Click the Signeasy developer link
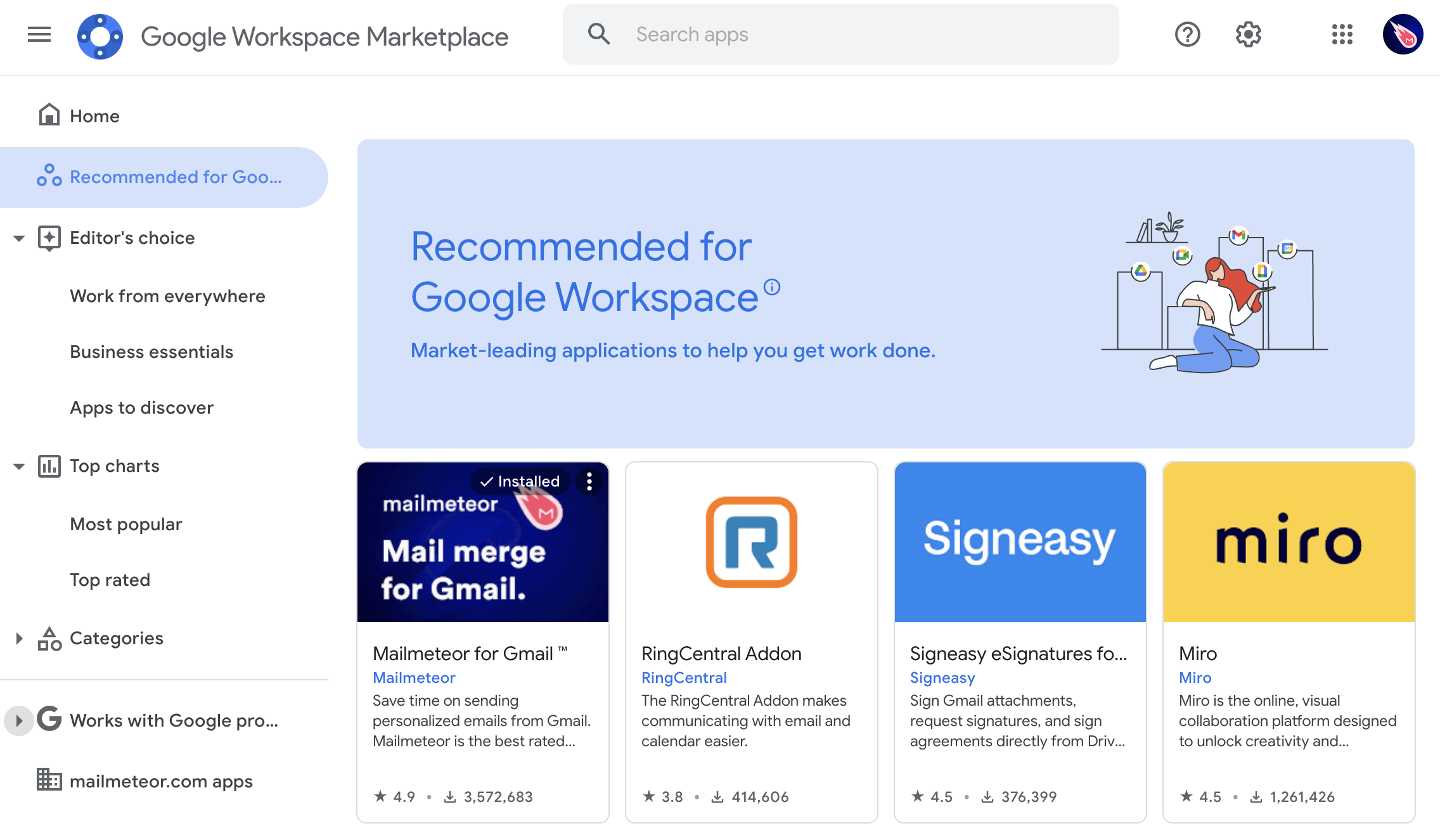This screenshot has height=840, width=1440. tap(942, 677)
